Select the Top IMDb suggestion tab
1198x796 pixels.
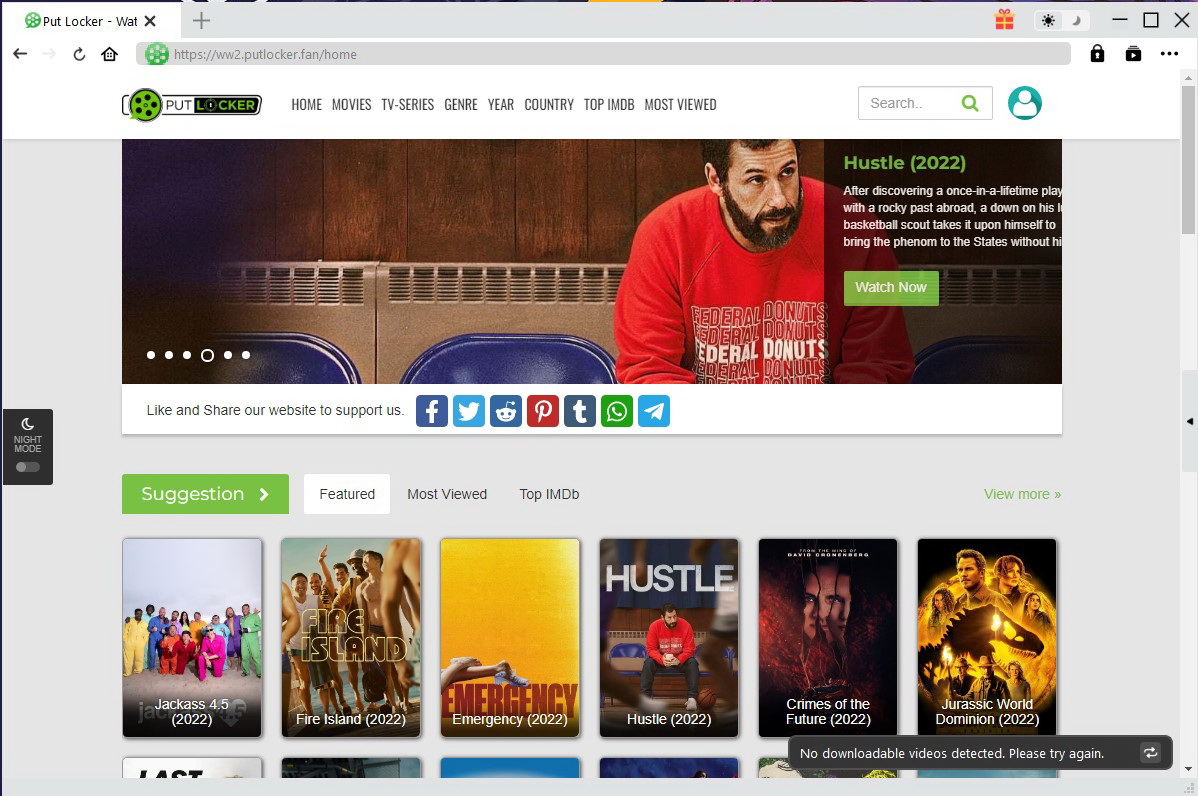[549, 494]
